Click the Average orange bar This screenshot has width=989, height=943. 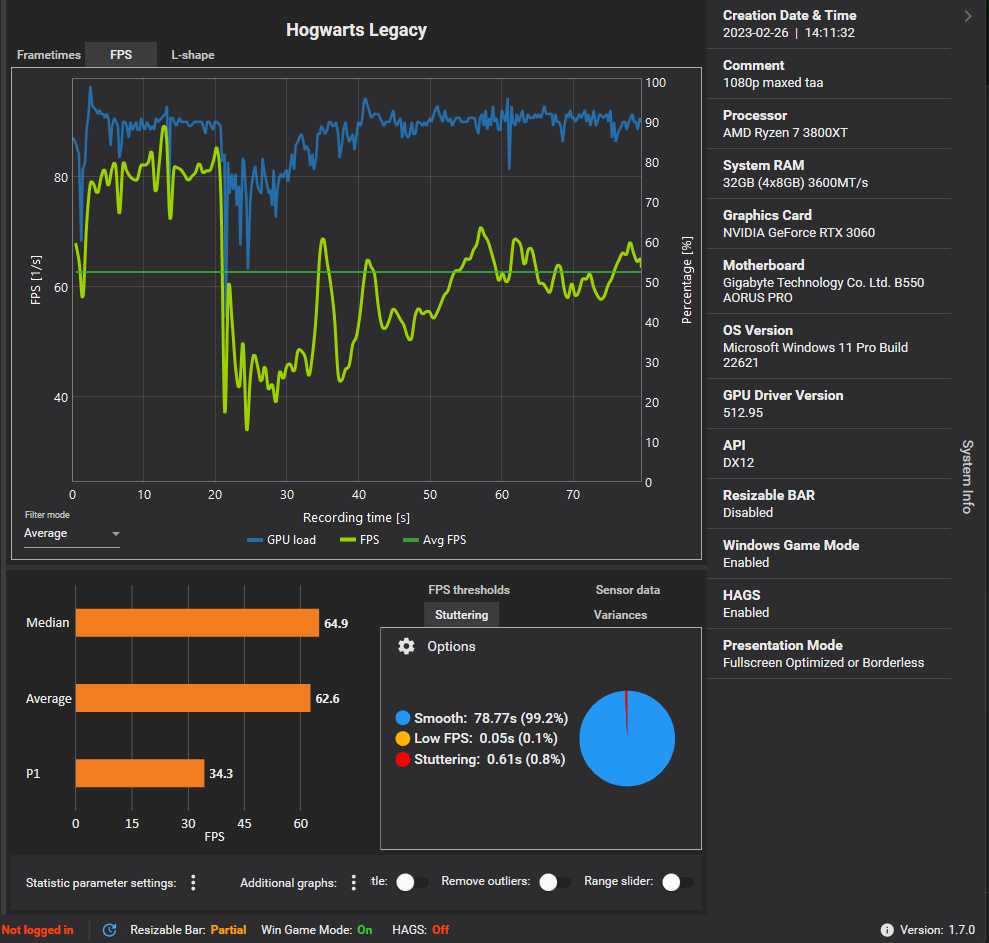193,698
